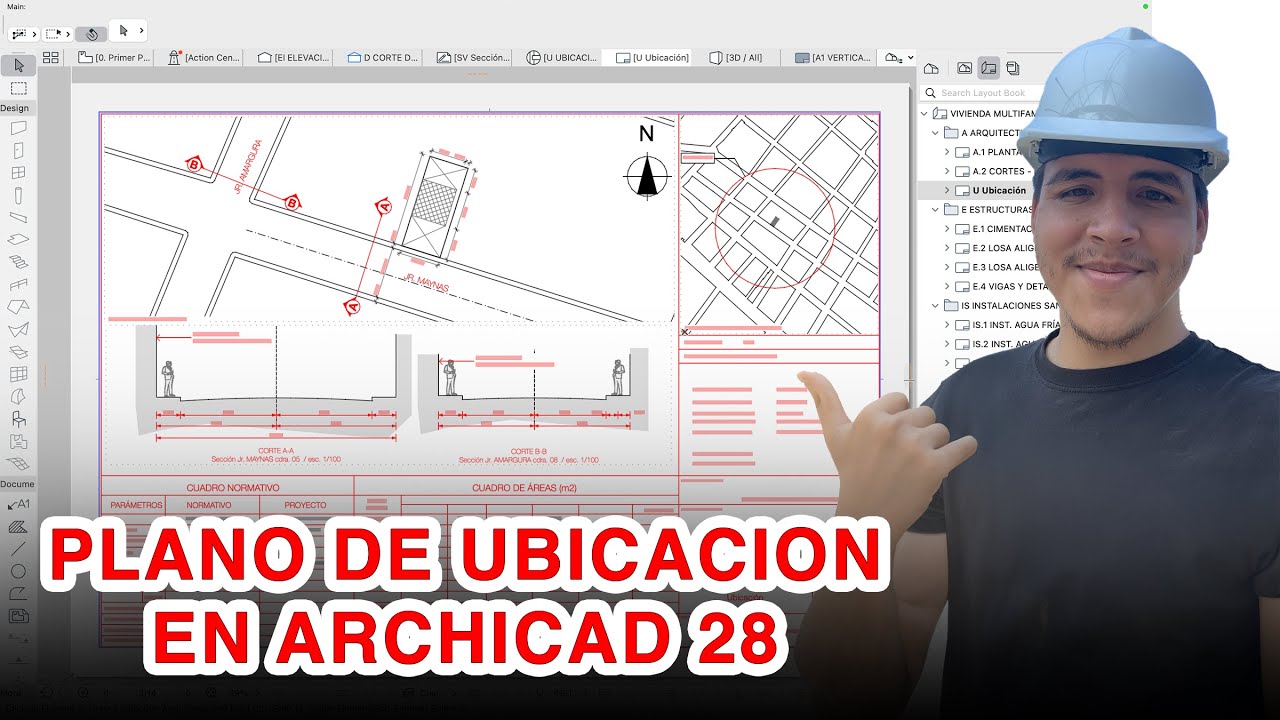Select the Beam tool in Design toolbox
This screenshot has height=720, width=1280.
pyautogui.click(x=18, y=217)
